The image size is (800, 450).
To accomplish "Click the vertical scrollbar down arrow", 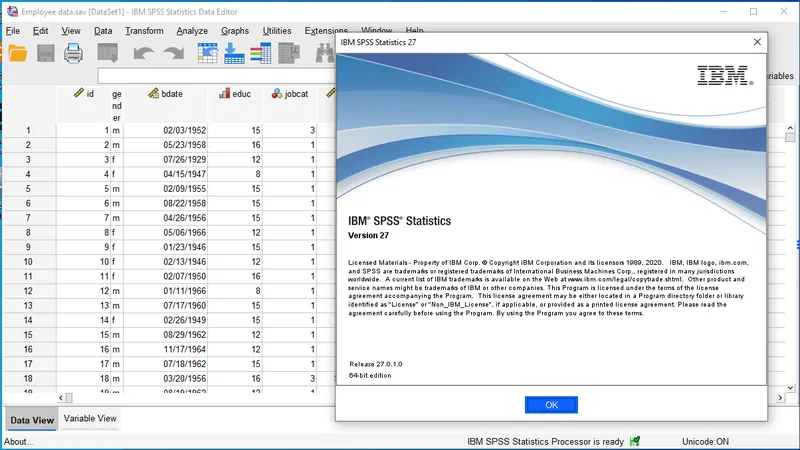I will click(790, 388).
